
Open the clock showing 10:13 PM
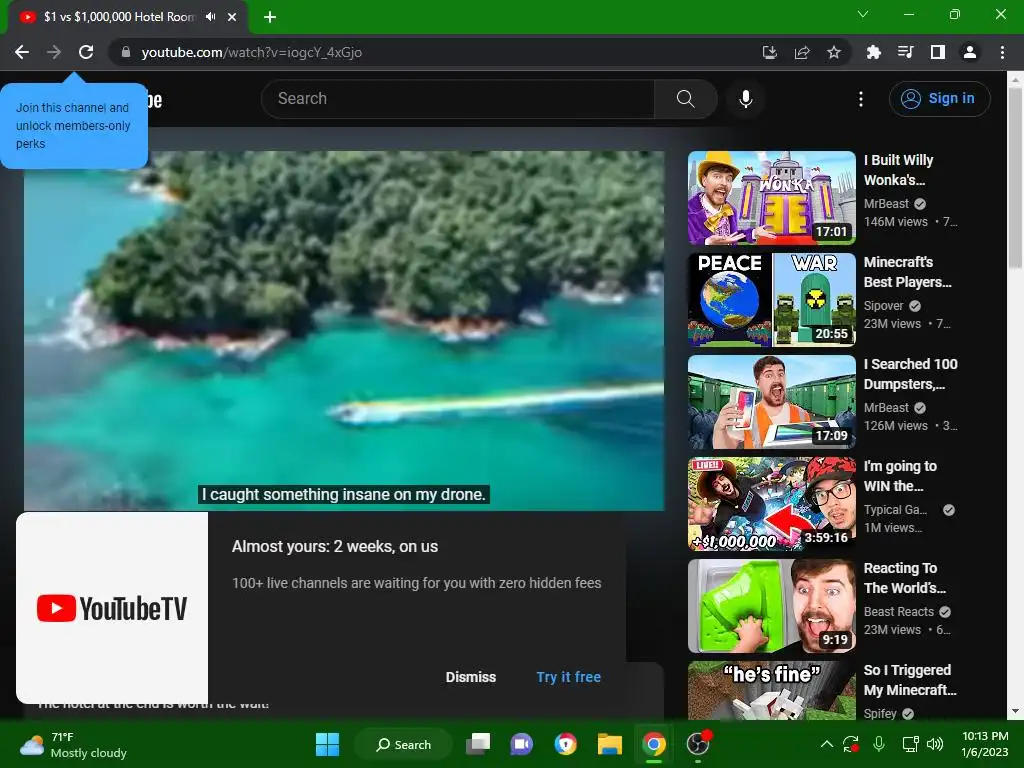pyautogui.click(x=985, y=744)
